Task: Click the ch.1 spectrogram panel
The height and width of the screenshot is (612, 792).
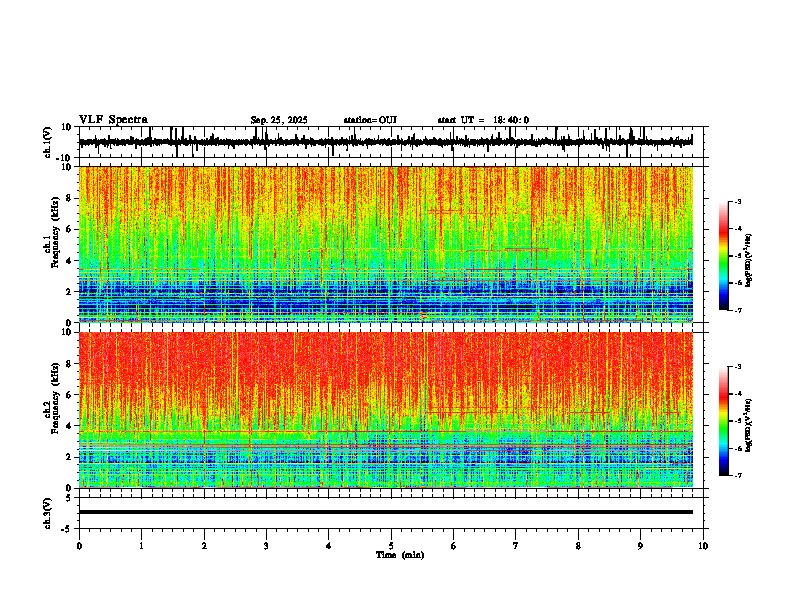Action: [x=386, y=244]
